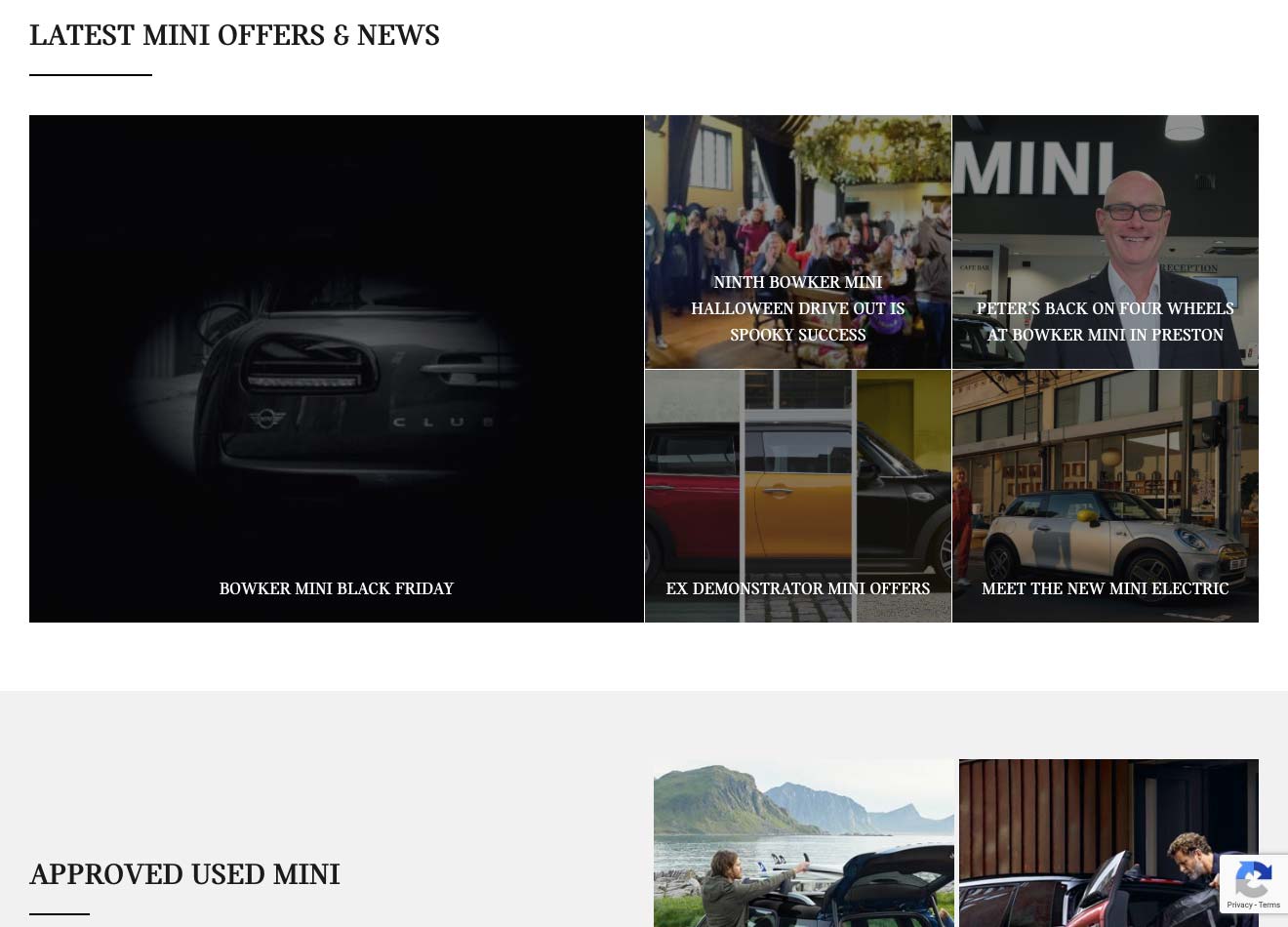This screenshot has width=1288, height=927.
Task: Open the reCAPTCHA Privacy link
Action: tap(1239, 905)
